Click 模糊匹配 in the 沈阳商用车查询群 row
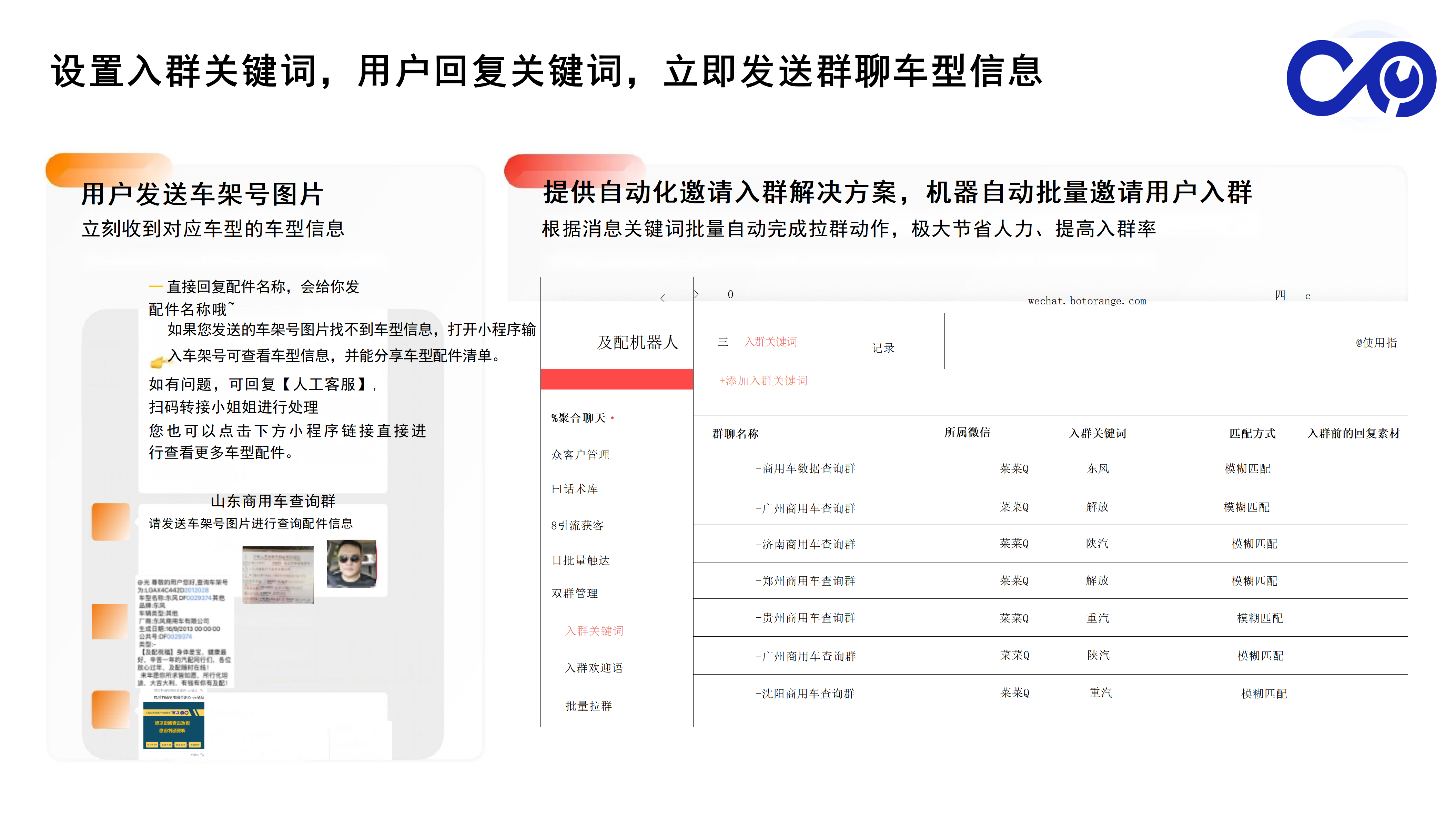1456x819 pixels. coord(1264,694)
